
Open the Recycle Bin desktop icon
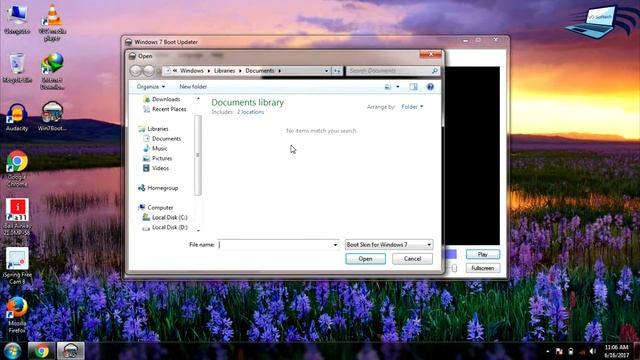click(17, 68)
